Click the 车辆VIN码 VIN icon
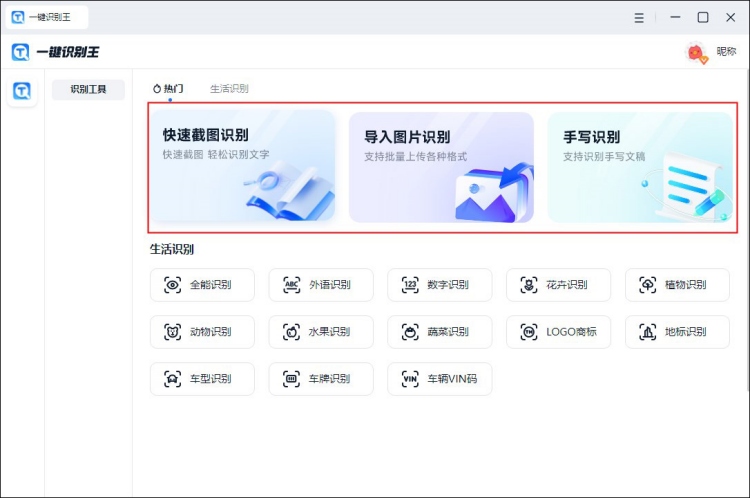The width and height of the screenshot is (750, 498). tap(410, 379)
